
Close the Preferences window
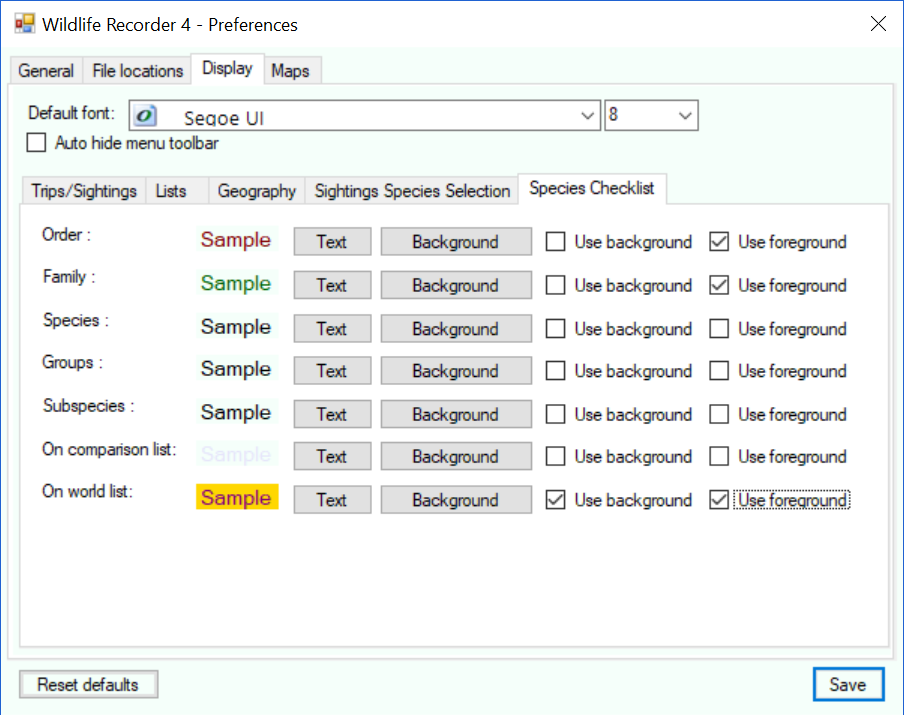pyautogui.click(x=877, y=24)
